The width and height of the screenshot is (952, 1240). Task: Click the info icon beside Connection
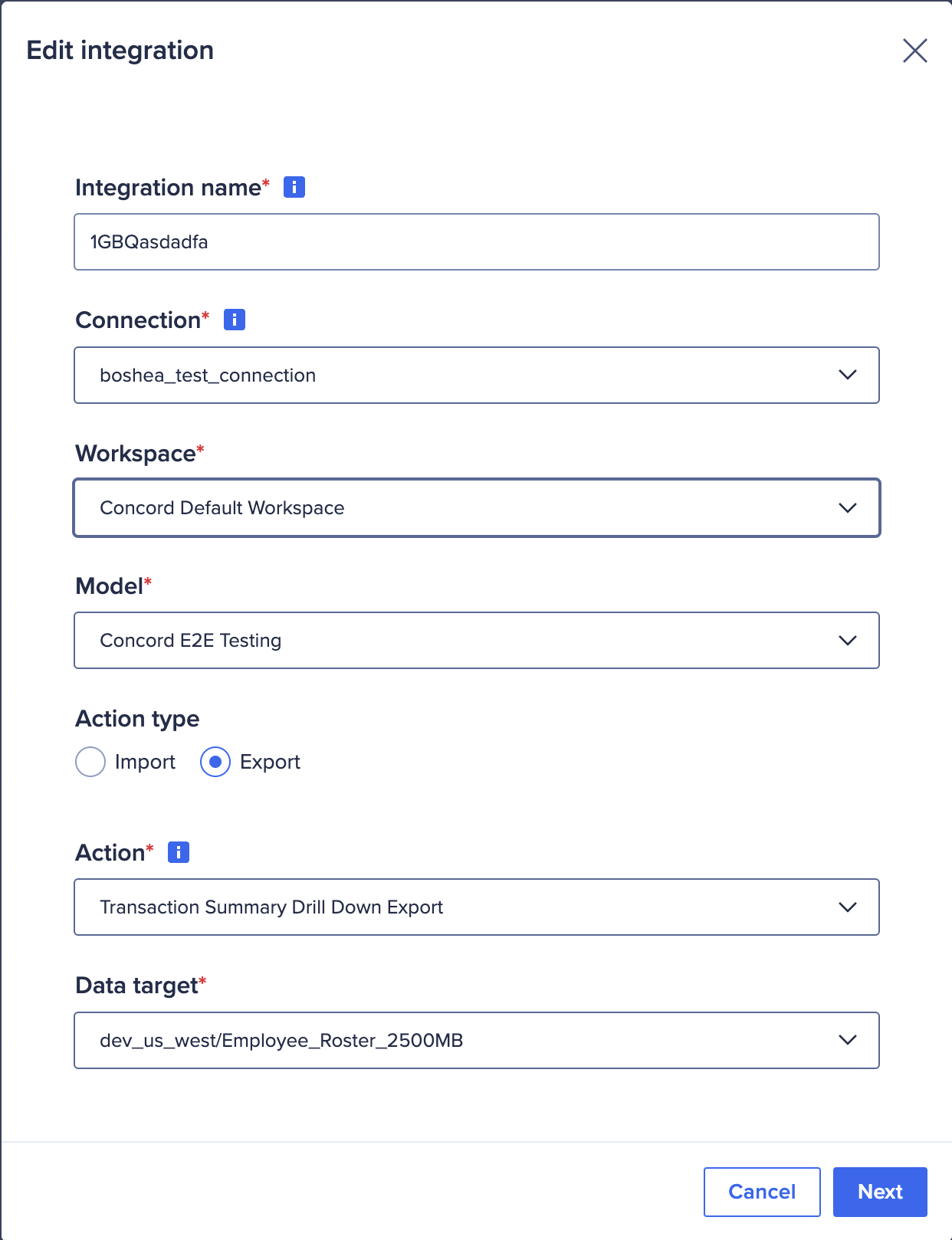pyautogui.click(x=235, y=319)
